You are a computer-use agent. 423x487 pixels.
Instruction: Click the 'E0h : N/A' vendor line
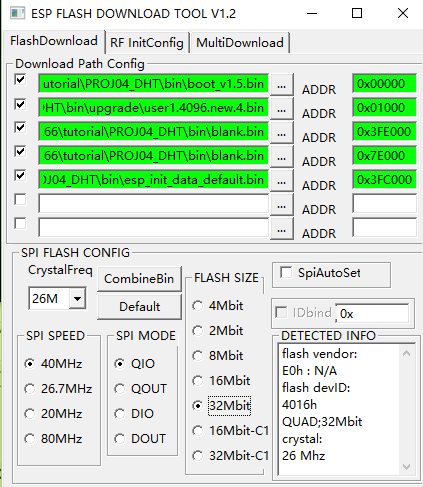(x=309, y=371)
